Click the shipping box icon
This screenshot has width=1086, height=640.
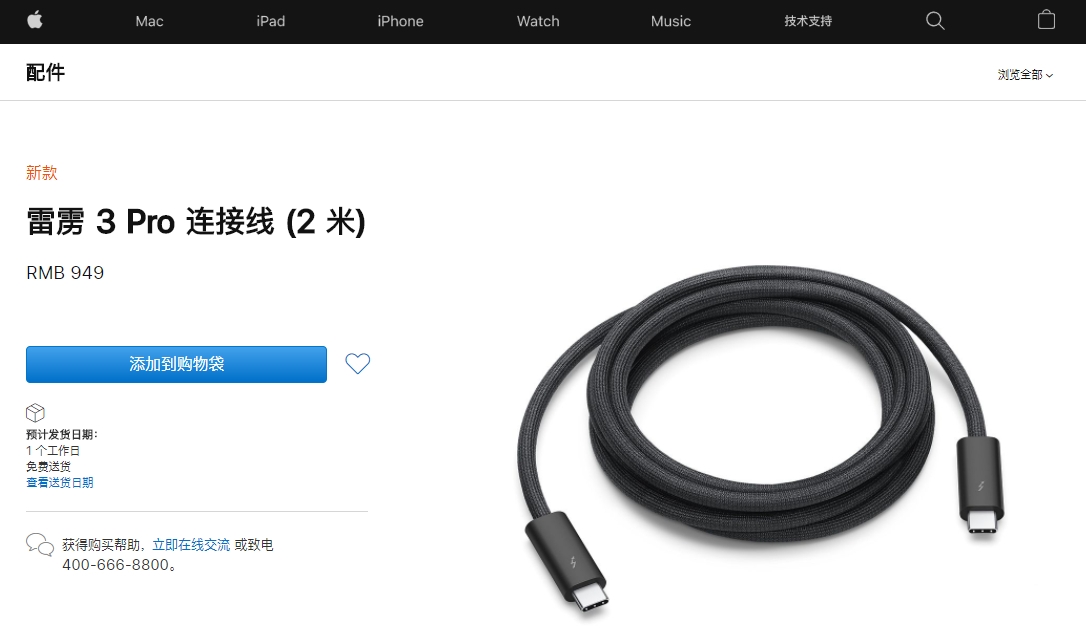point(35,413)
